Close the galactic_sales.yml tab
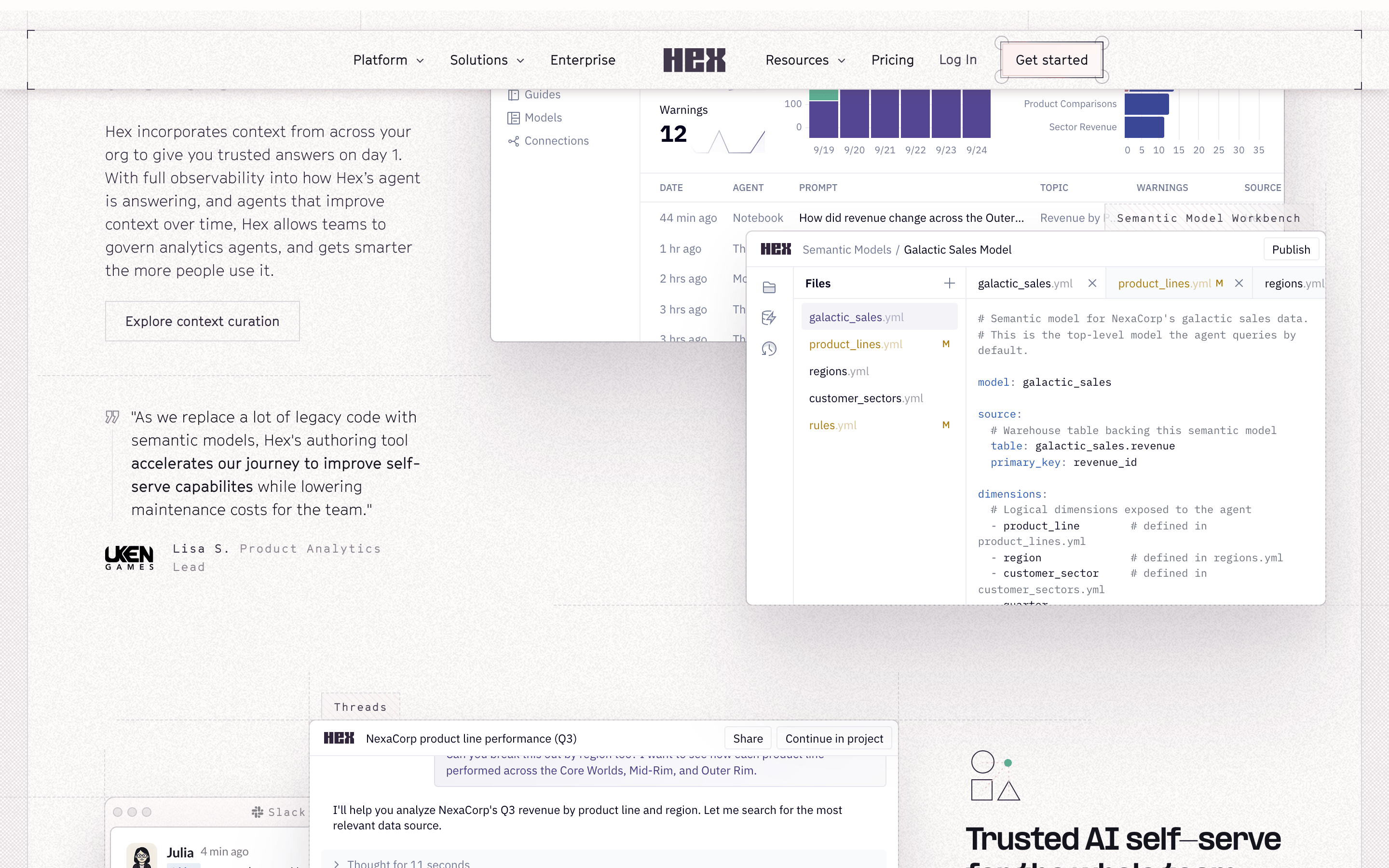 (x=1092, y=283)
